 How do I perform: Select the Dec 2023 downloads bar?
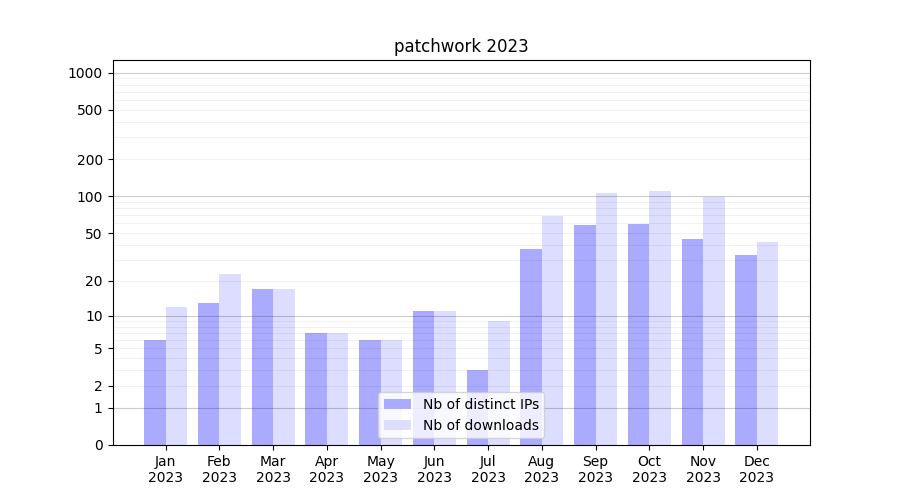767,343
